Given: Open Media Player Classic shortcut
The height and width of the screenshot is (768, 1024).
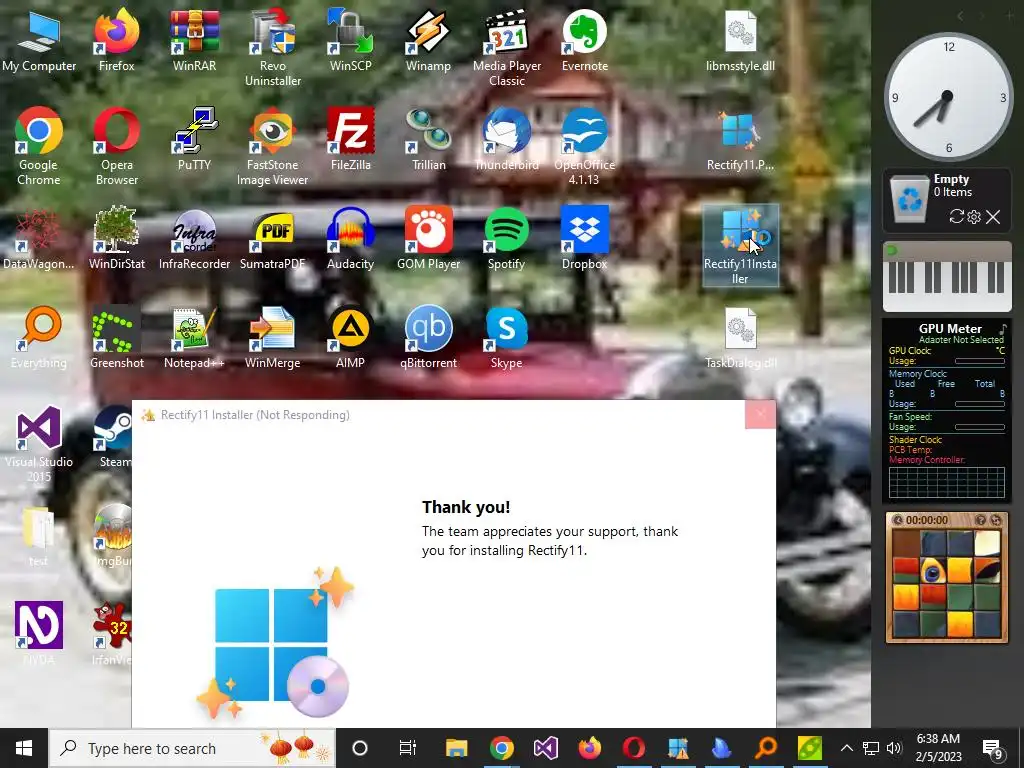Looking at the screenshot, I should [x=507, y=49].
